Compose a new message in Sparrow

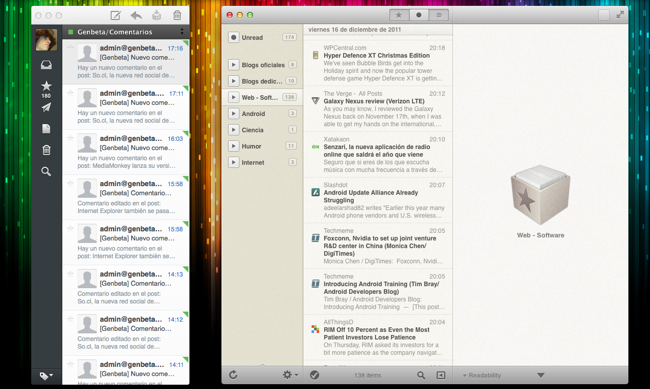(x=115, y=16)
